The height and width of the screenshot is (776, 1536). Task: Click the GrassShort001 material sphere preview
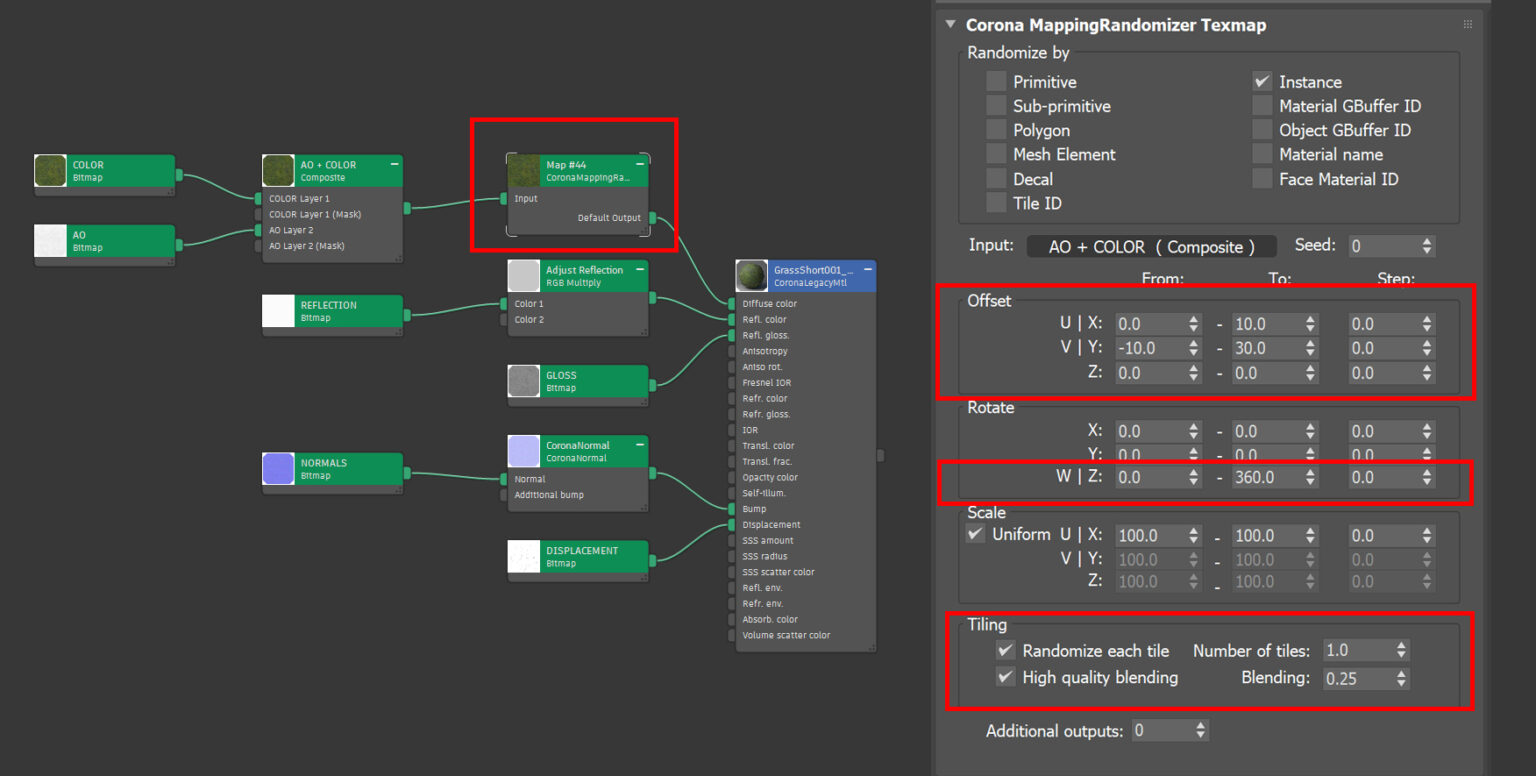[751, 276]
